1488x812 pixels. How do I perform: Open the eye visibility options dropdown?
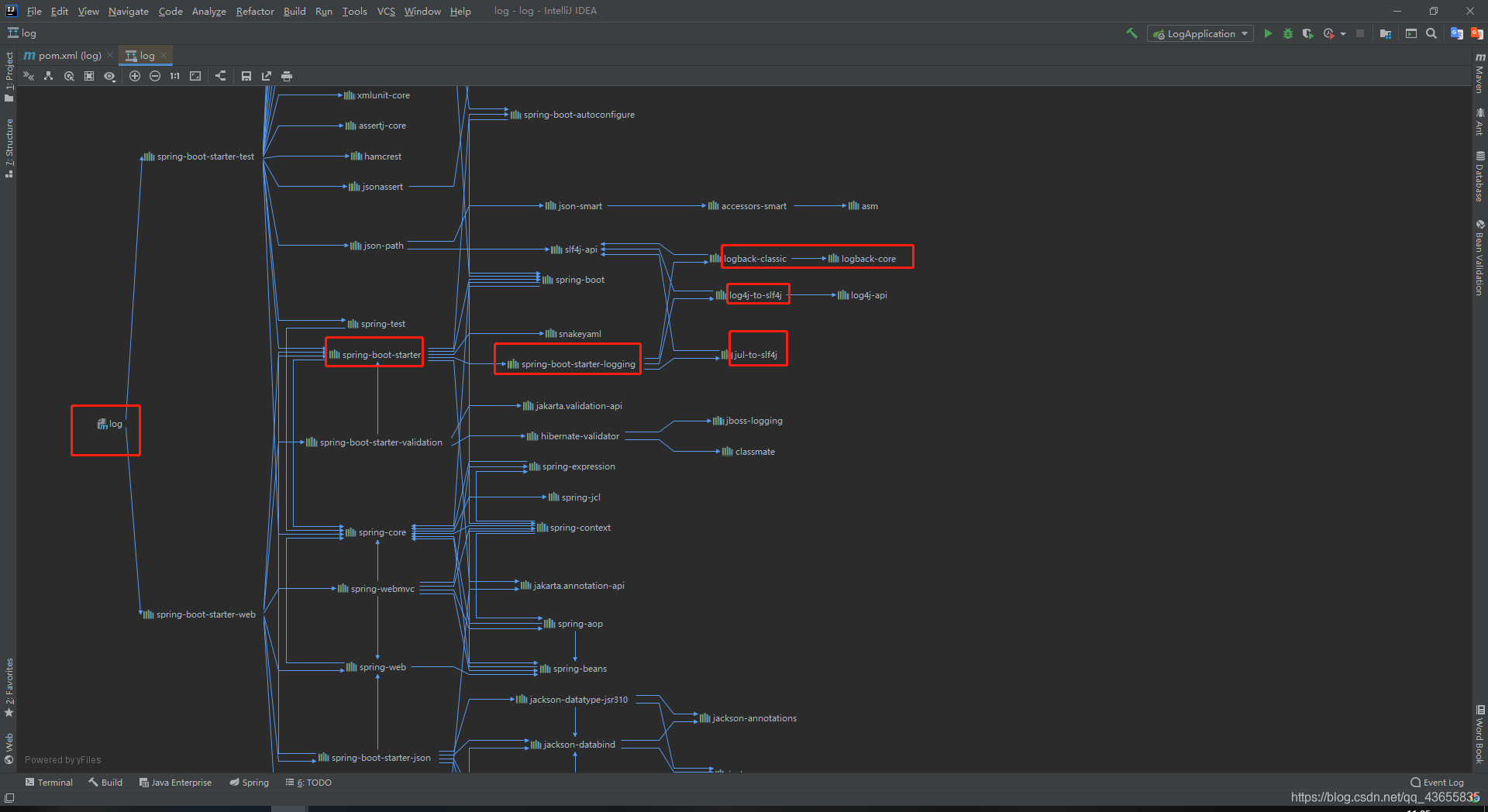click(x=110, y=76)
